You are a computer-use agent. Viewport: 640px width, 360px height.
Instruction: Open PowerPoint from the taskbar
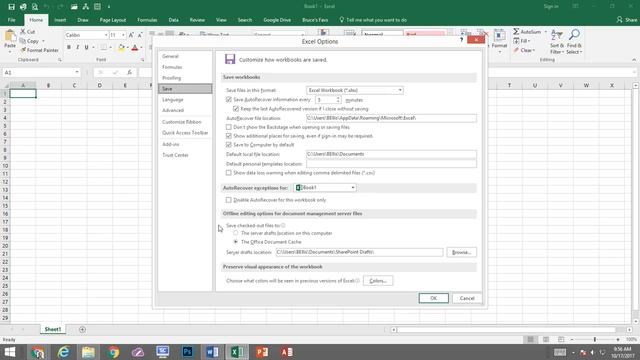pos(262,352)
